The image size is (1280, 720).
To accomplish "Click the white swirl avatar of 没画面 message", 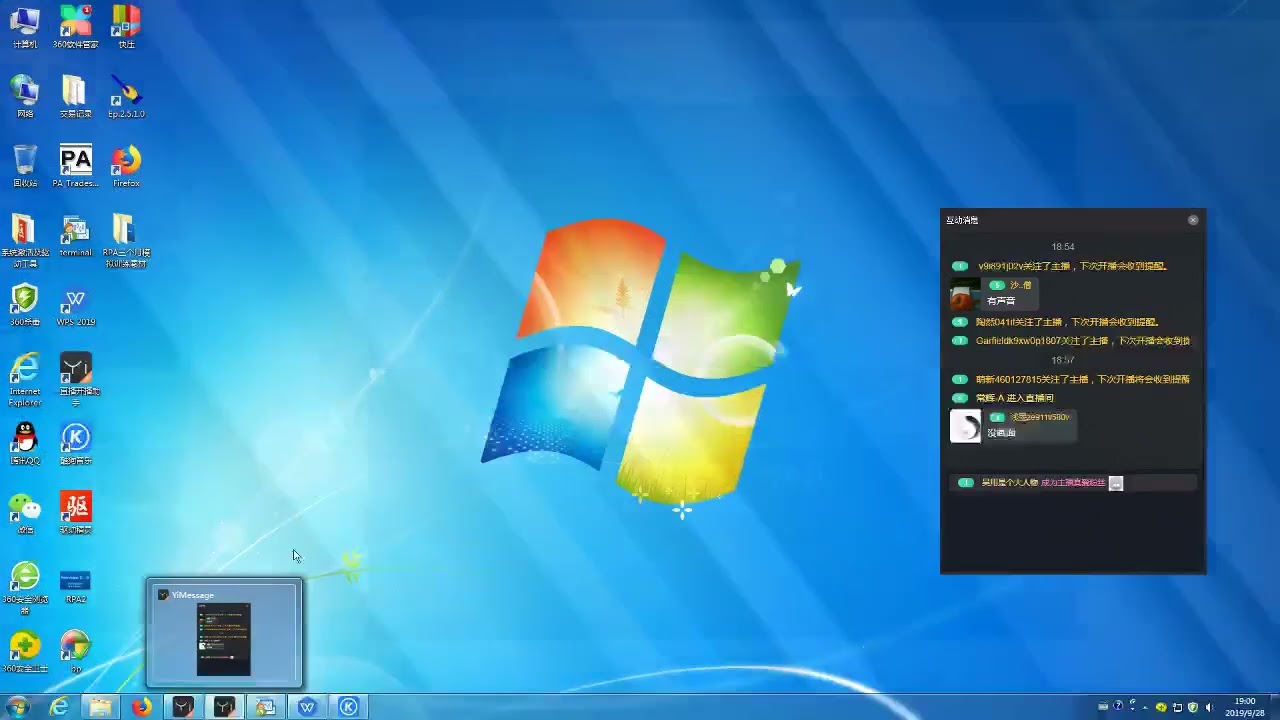I will pos(965,426).
